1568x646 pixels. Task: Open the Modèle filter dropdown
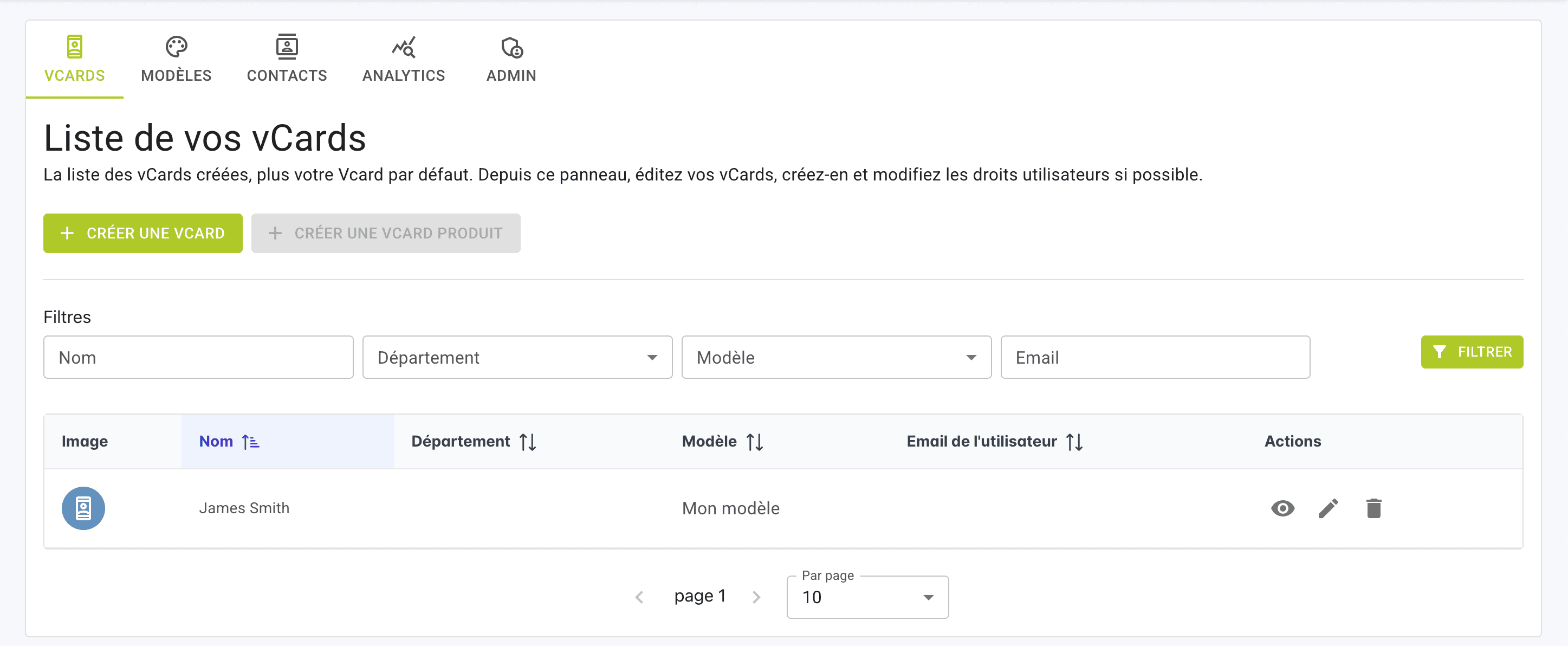[x=835, y=357]
